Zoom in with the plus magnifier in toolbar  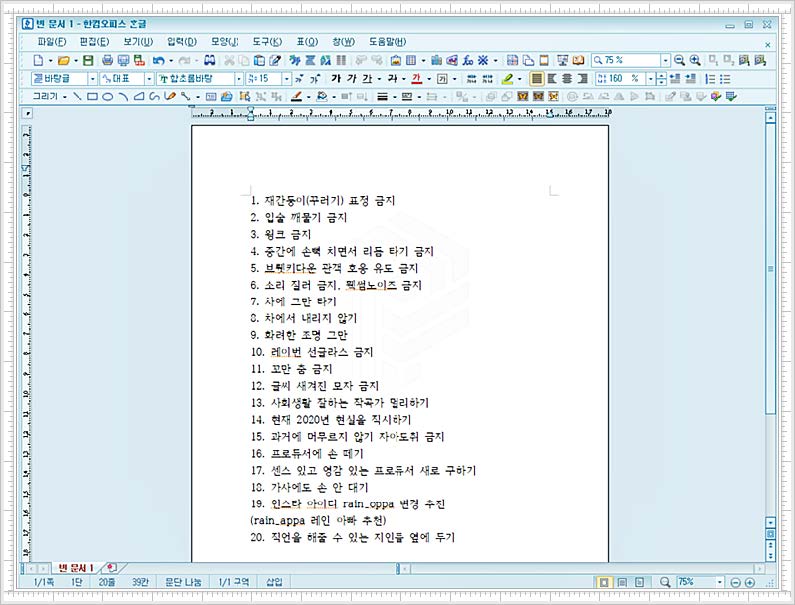pos(695,60)
